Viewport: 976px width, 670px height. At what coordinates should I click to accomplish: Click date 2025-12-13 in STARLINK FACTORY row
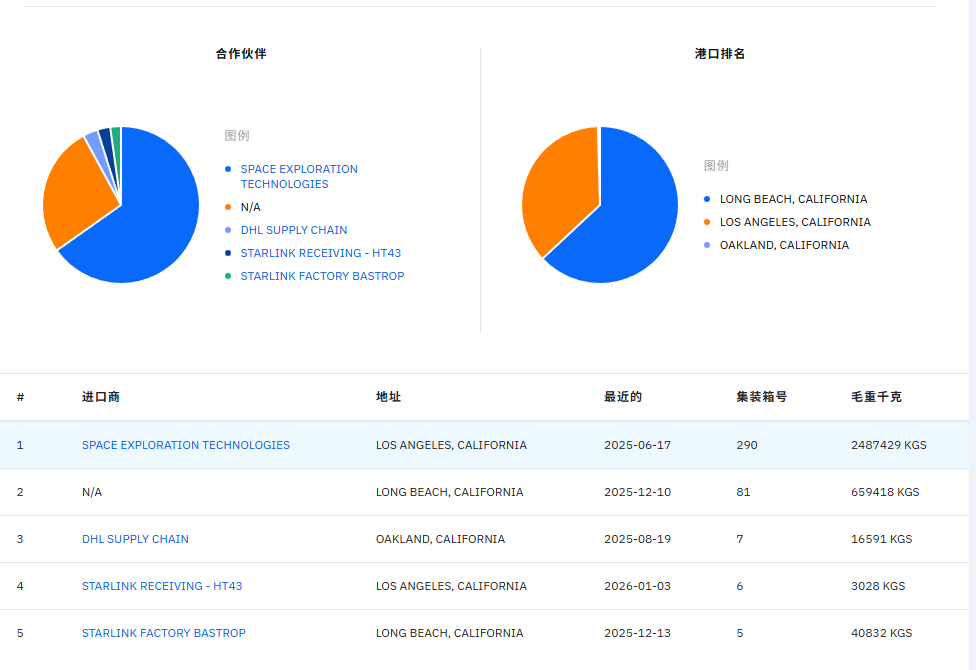[x=637, y=633]
